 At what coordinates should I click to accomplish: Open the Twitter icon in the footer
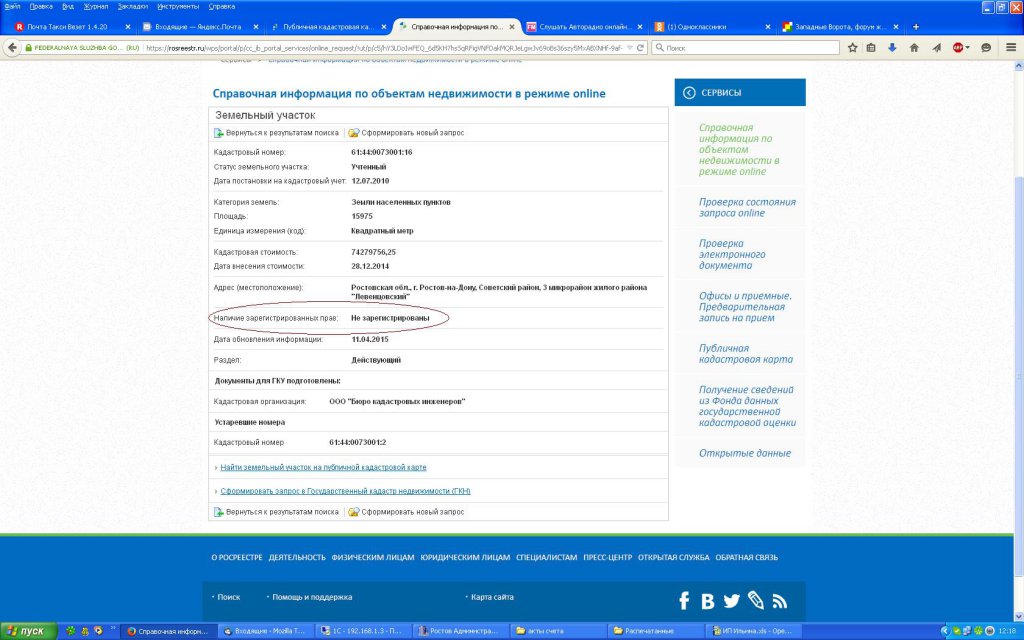click(x=731, y=601)
